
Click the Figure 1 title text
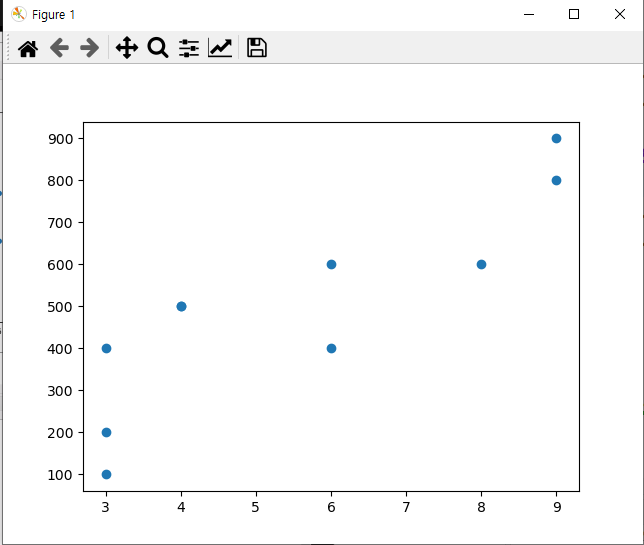[x=53, y=15]
